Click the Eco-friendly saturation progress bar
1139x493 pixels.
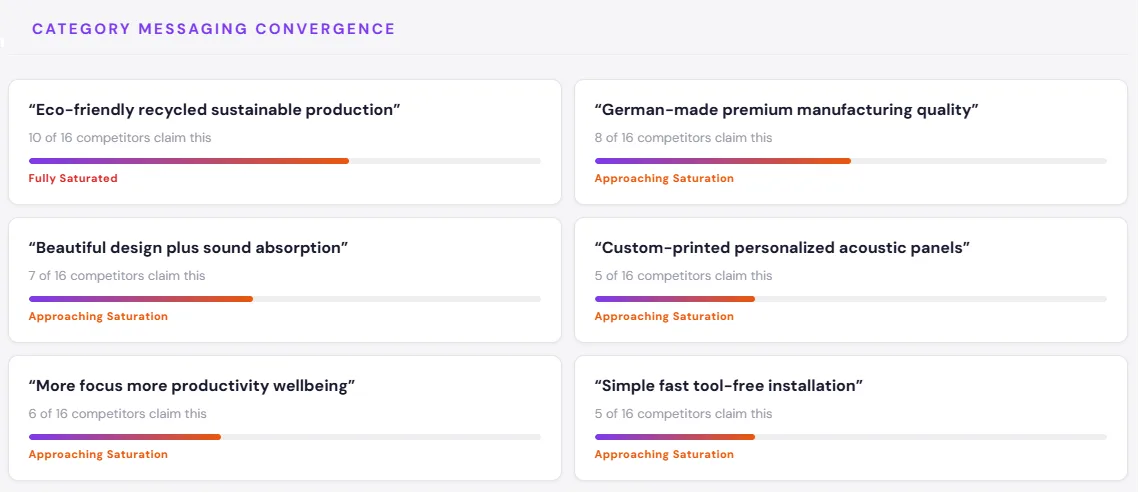point(285,161)
